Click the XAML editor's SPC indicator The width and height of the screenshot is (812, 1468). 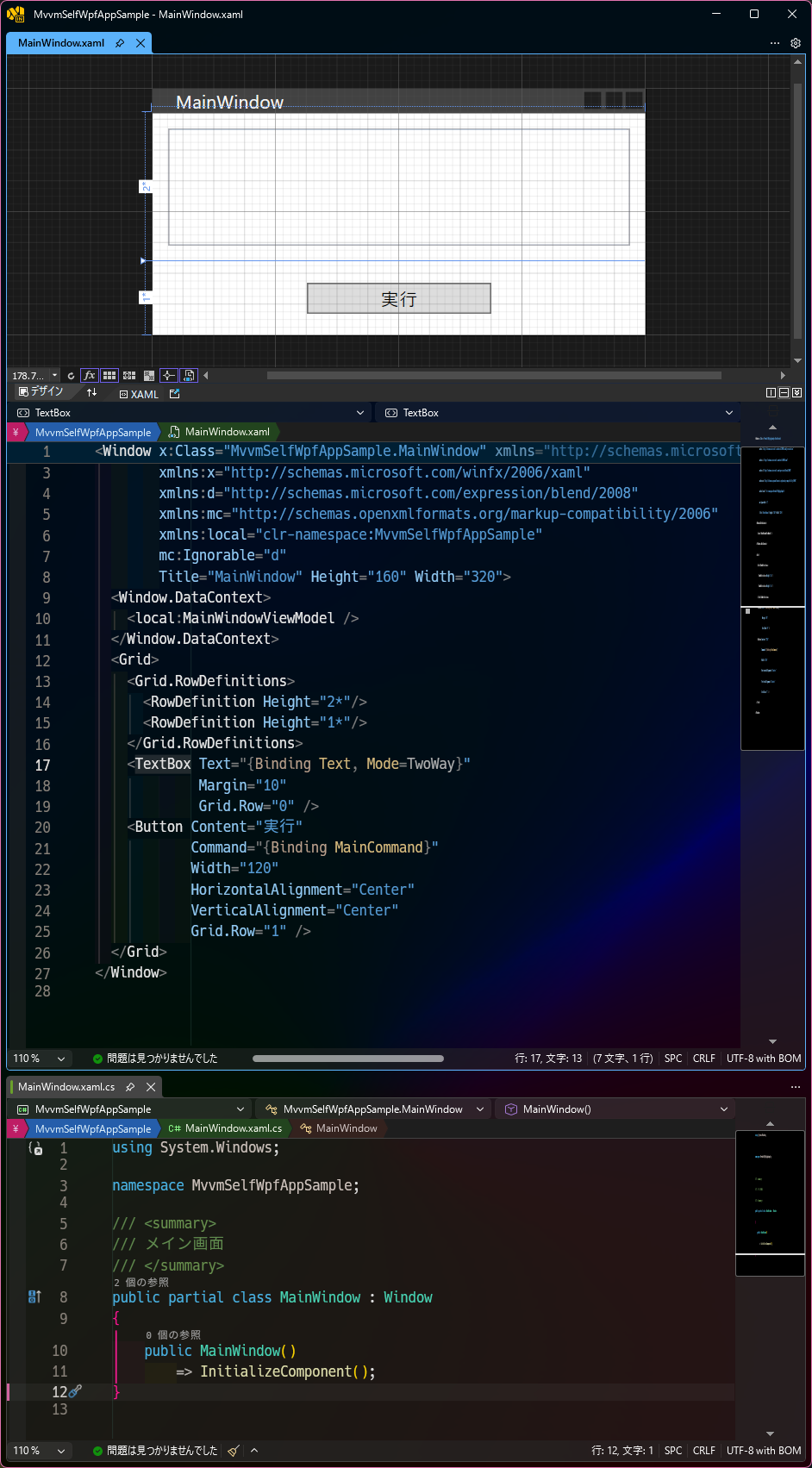tap(673, 1059)
